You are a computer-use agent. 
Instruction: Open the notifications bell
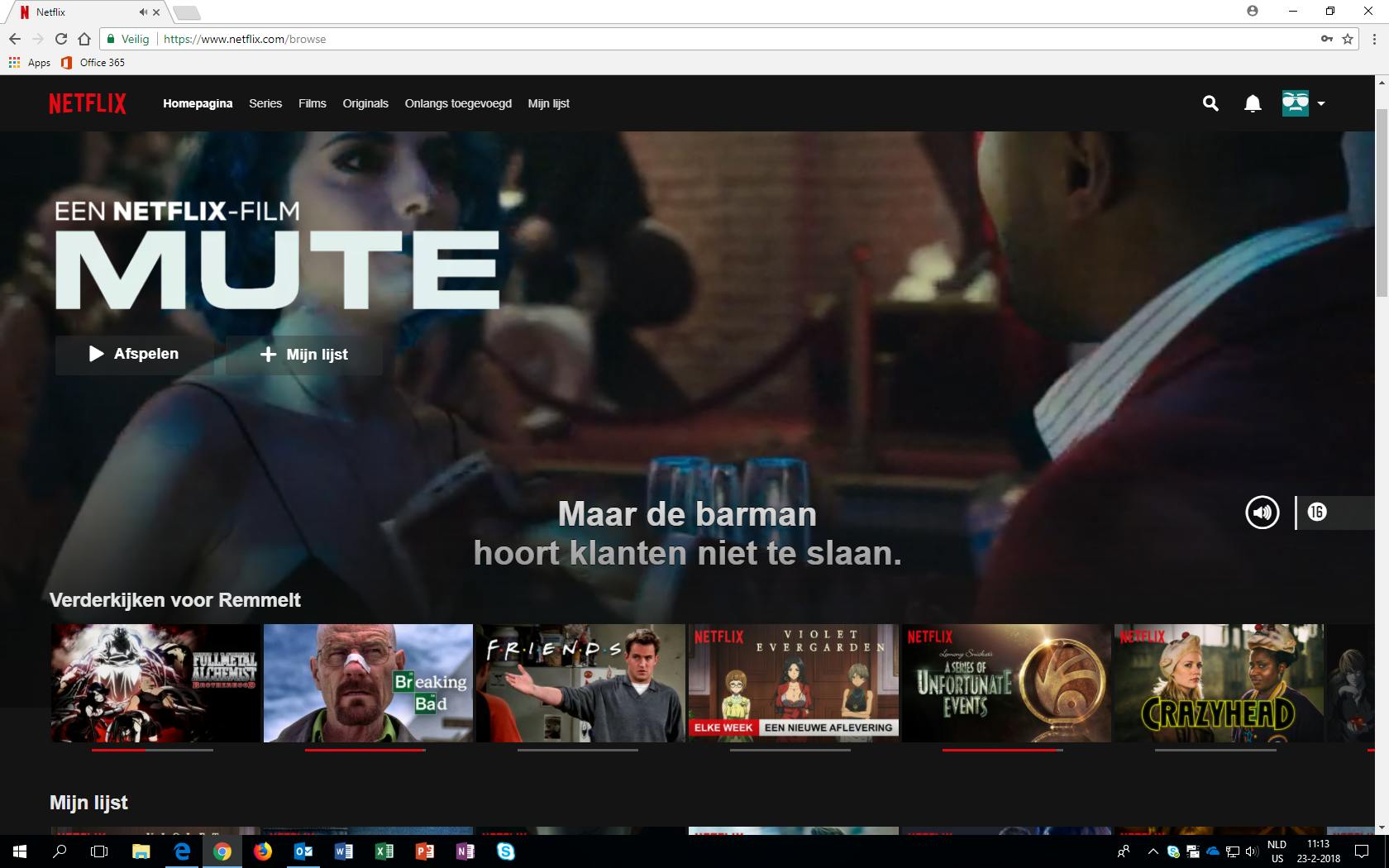1253,103
